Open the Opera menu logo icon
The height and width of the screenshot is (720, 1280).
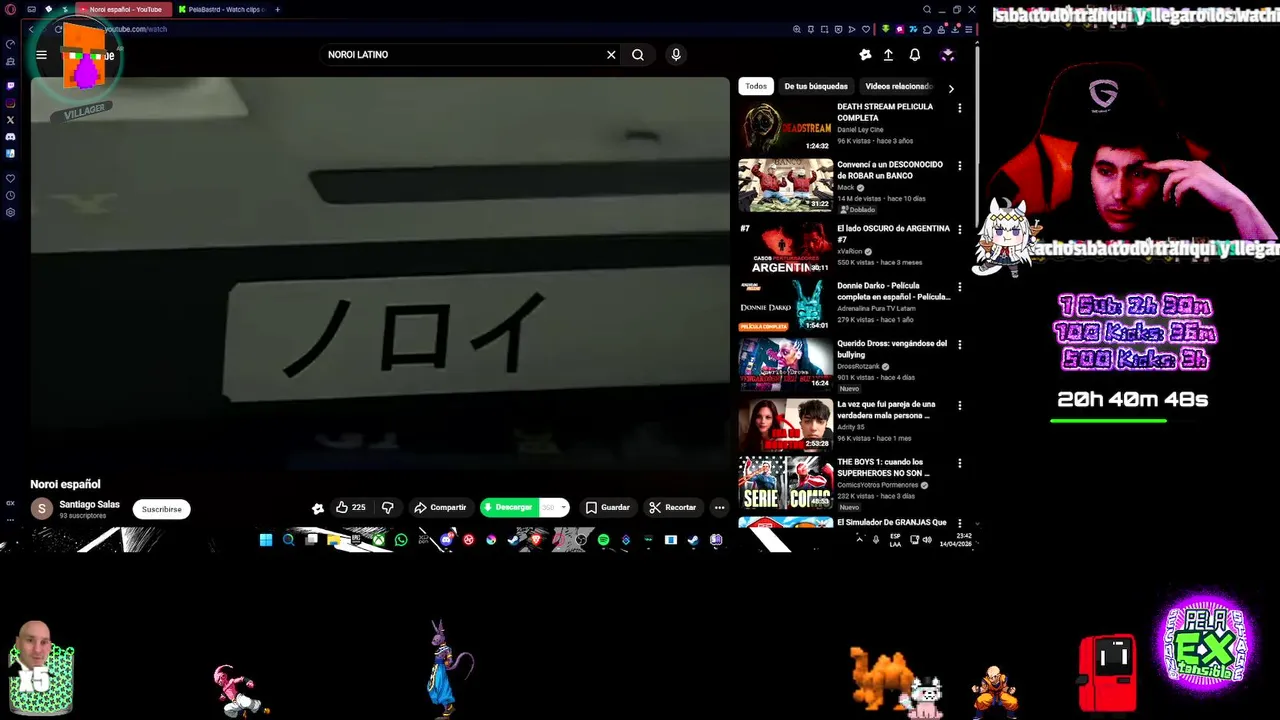[x=11, y=9]
